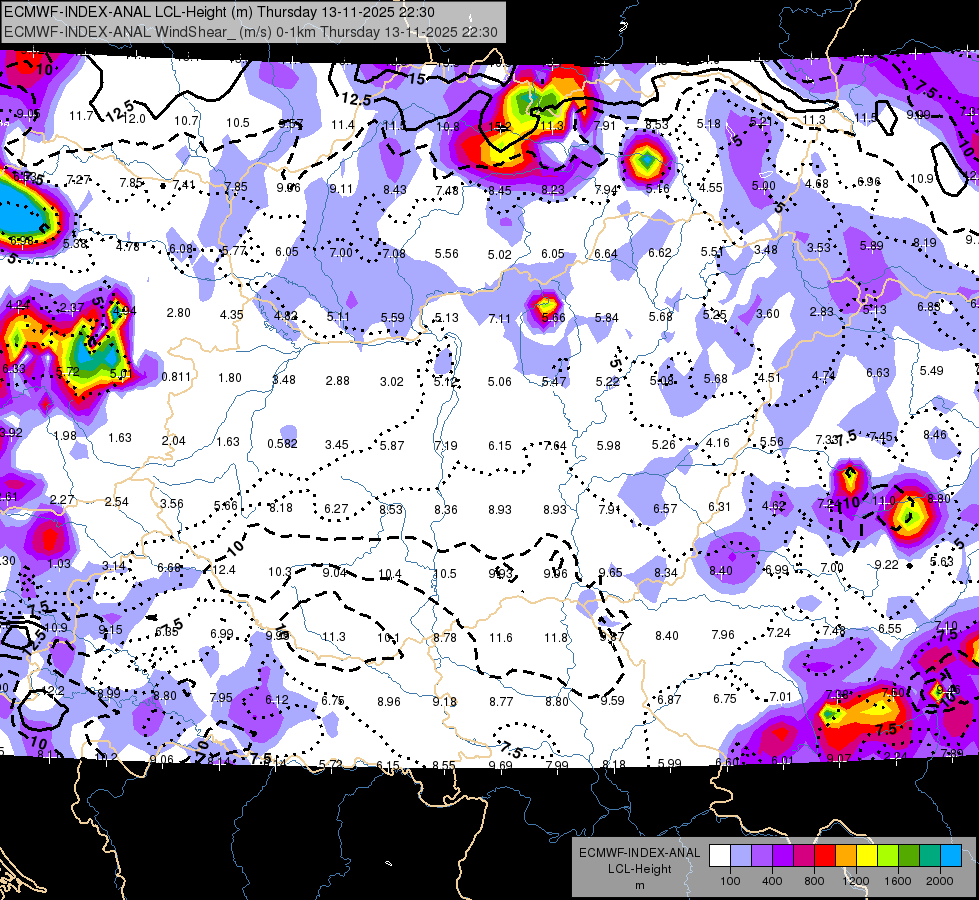Click the wind shear value "5.26"
This screenshot has height=900, width=979.
(663, 444)
